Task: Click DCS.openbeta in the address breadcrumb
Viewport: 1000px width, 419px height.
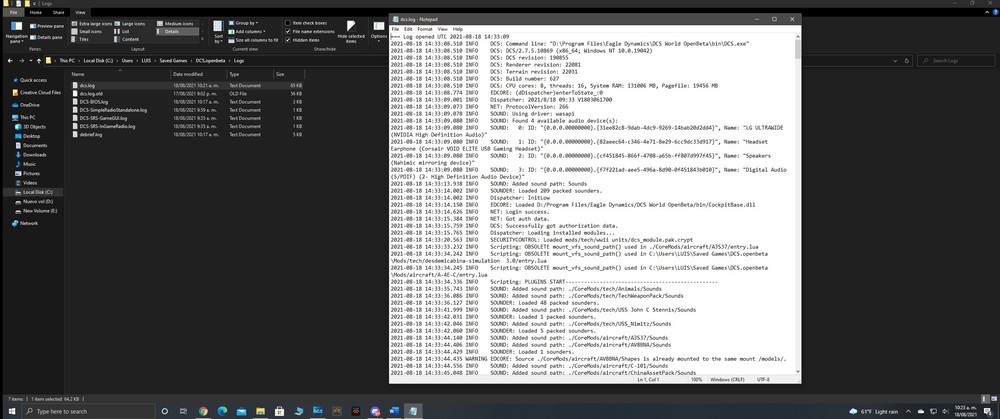Action: tap(212, 61)
